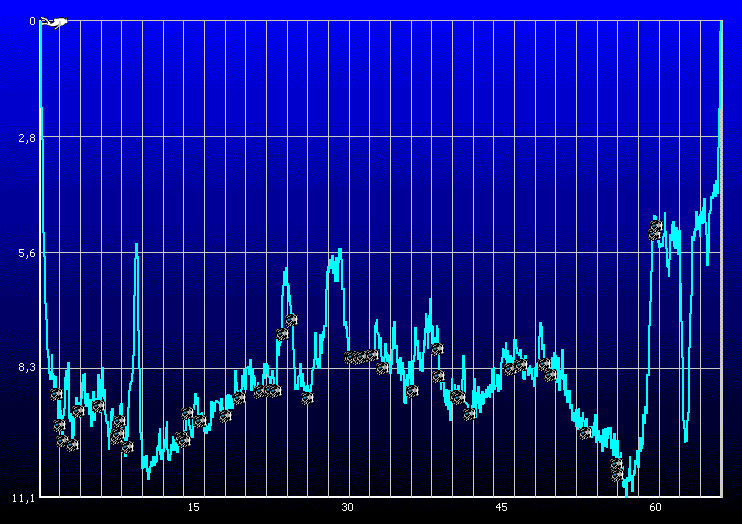Select uppermost camera marker at the dive start
The width and height of the screenshot is (742, 524).
[x=56, y=394]
